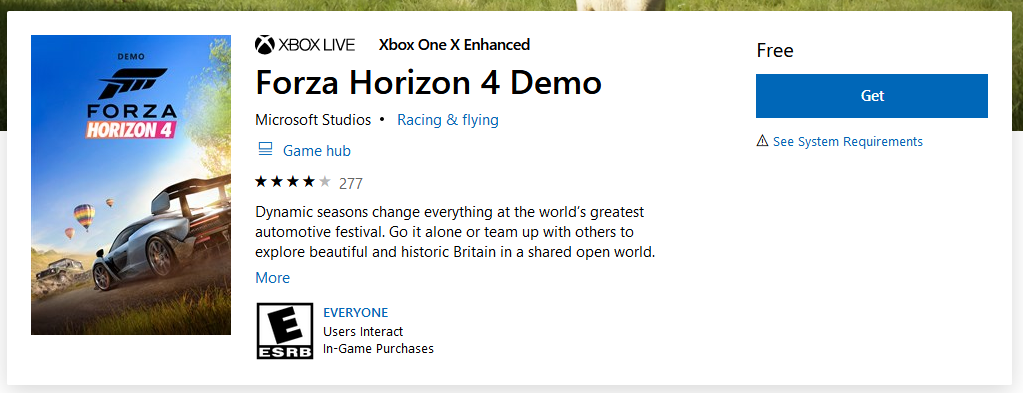Click the Free price label

tap(775, 51)
